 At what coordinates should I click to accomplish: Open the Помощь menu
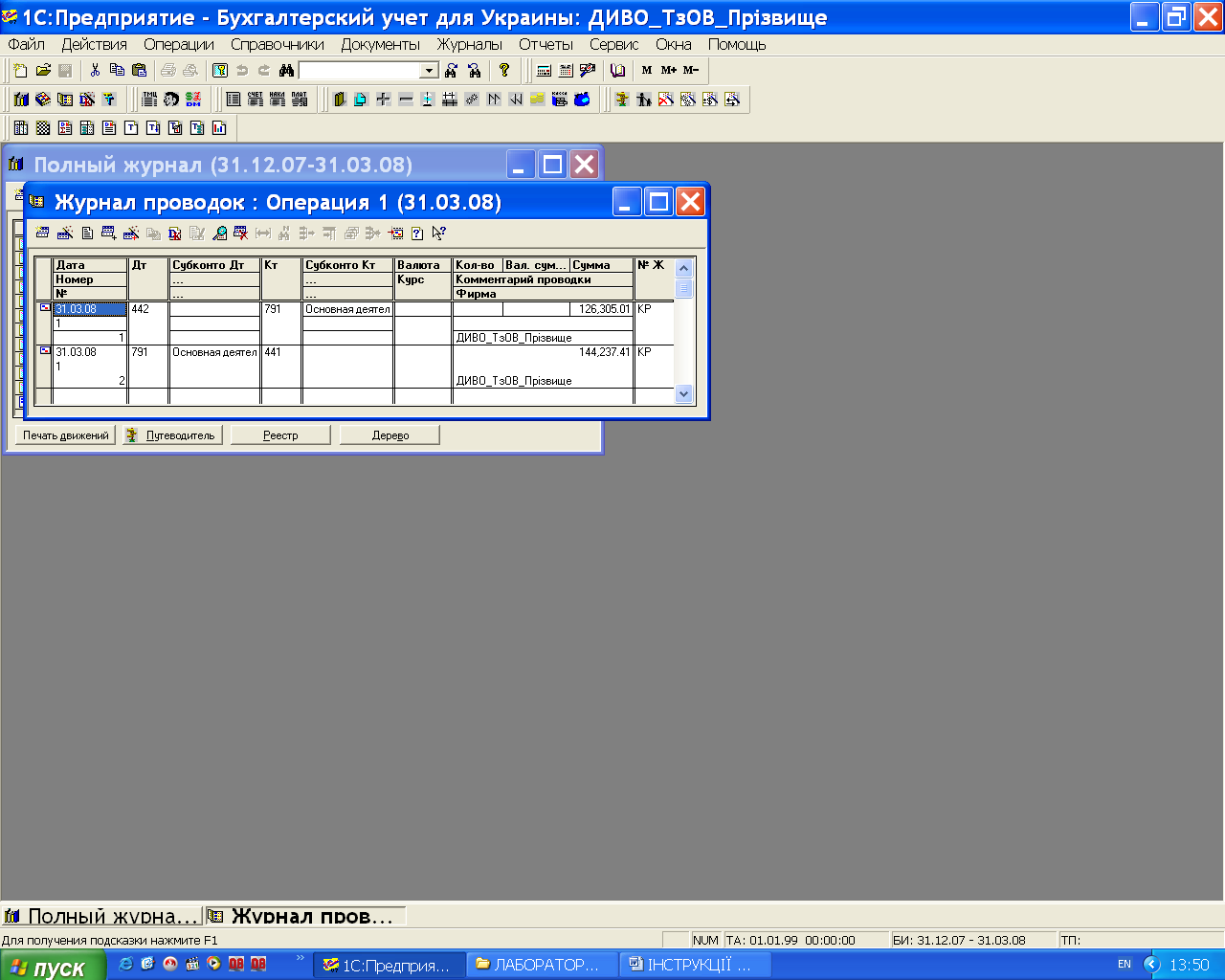(737, 44)
